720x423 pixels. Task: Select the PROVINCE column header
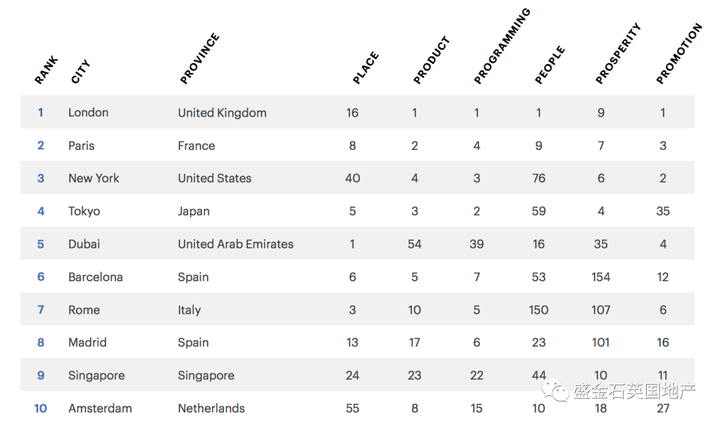(x=200, y=58)
